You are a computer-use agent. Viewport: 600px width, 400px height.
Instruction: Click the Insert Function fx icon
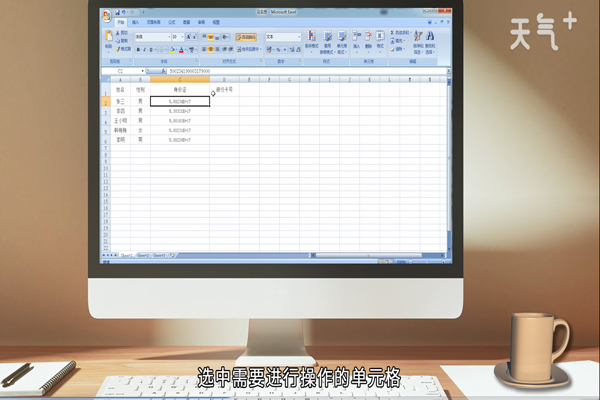coord(161,71)
